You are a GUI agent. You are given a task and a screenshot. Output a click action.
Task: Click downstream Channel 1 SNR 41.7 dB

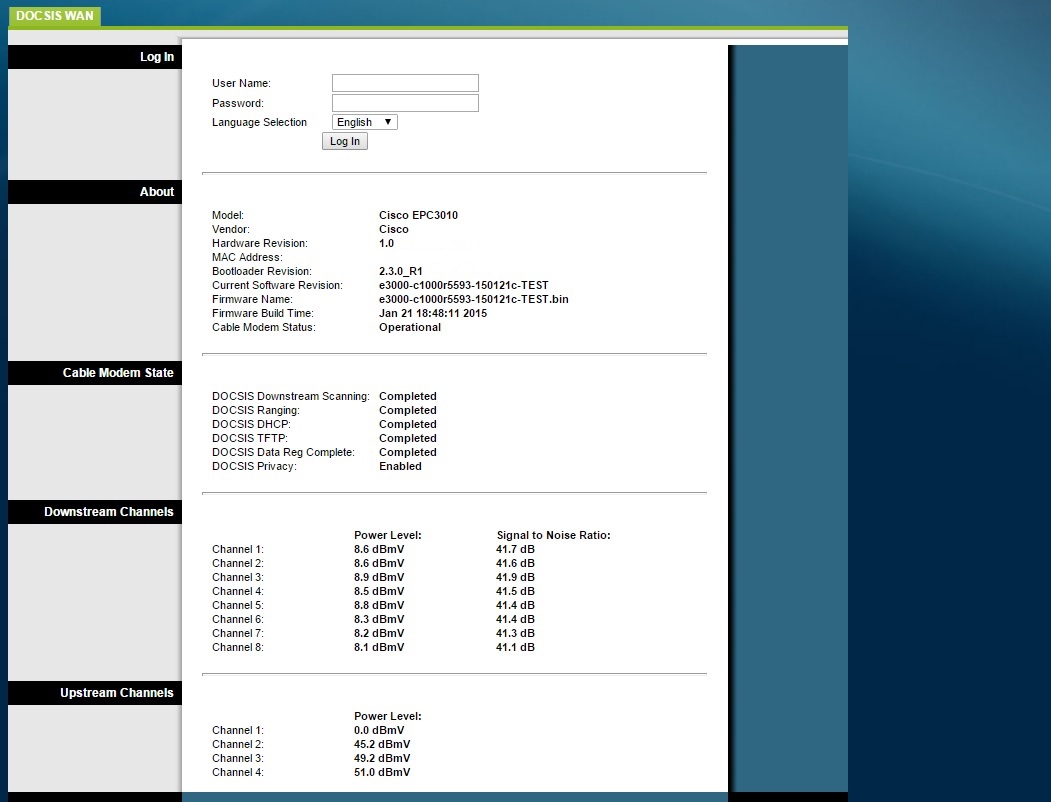coord(515,549)
